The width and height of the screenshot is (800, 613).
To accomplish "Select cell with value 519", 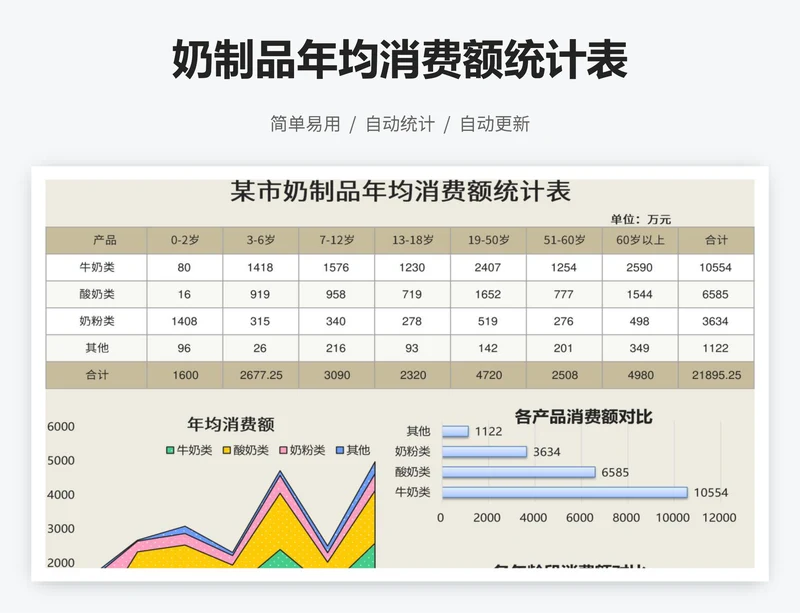I will tap(488, 322).
